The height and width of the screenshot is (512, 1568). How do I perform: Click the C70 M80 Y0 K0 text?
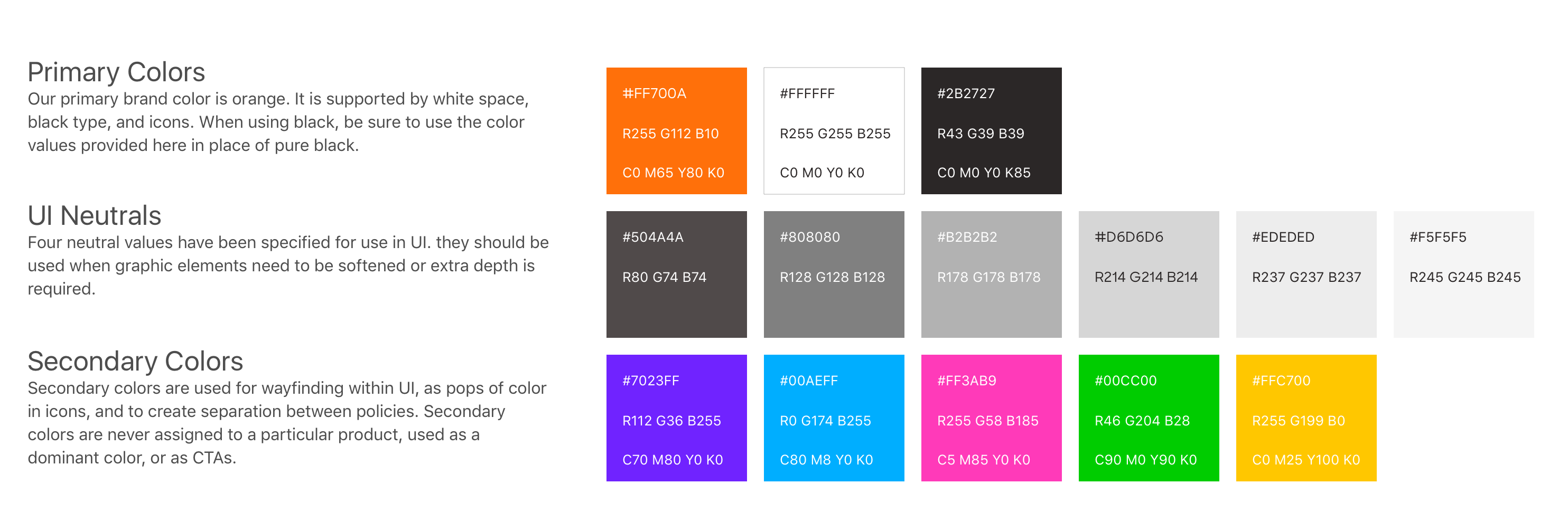(x=673, y=460)
